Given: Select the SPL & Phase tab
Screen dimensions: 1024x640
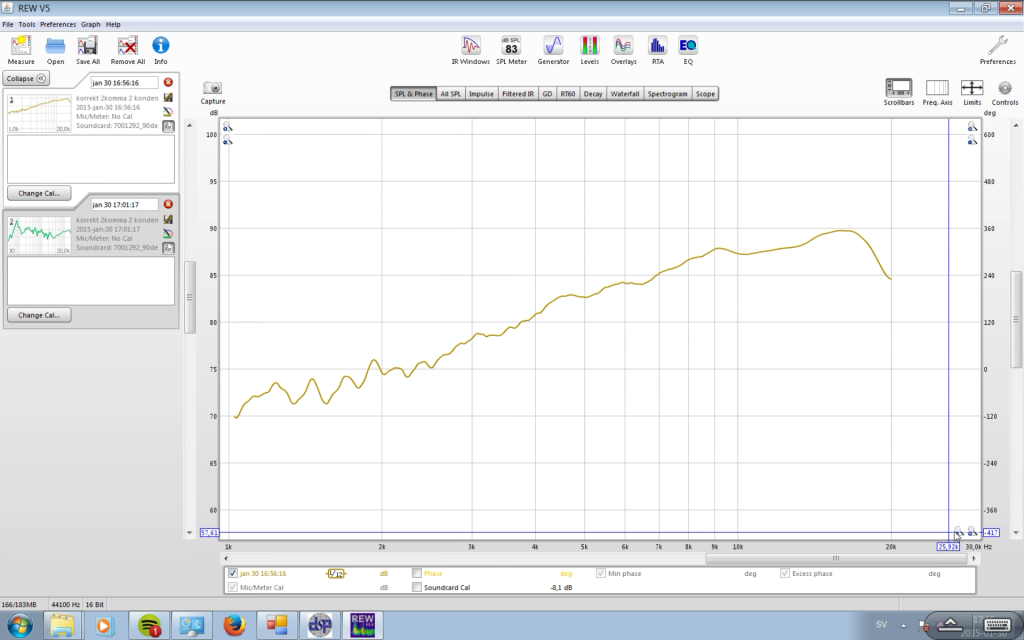Looking at the screenshot, I should coord(413,94).
